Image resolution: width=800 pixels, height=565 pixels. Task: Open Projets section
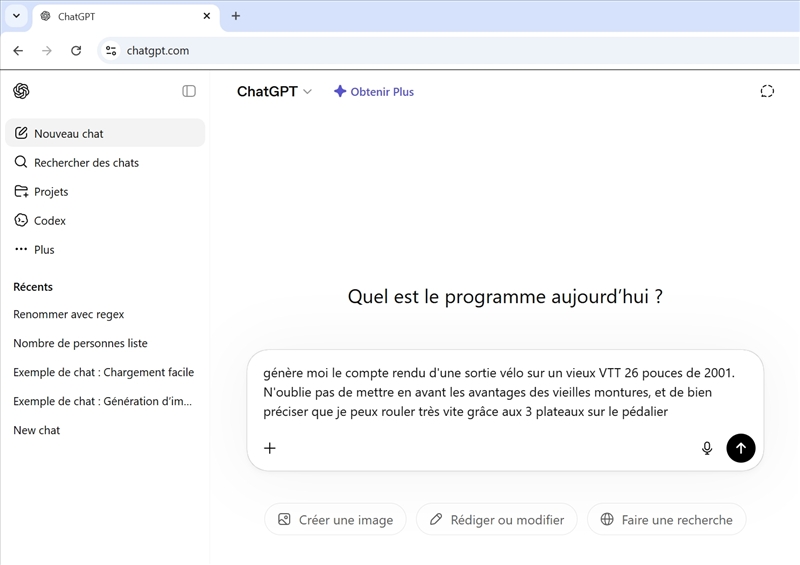click(x=105, y=191)
